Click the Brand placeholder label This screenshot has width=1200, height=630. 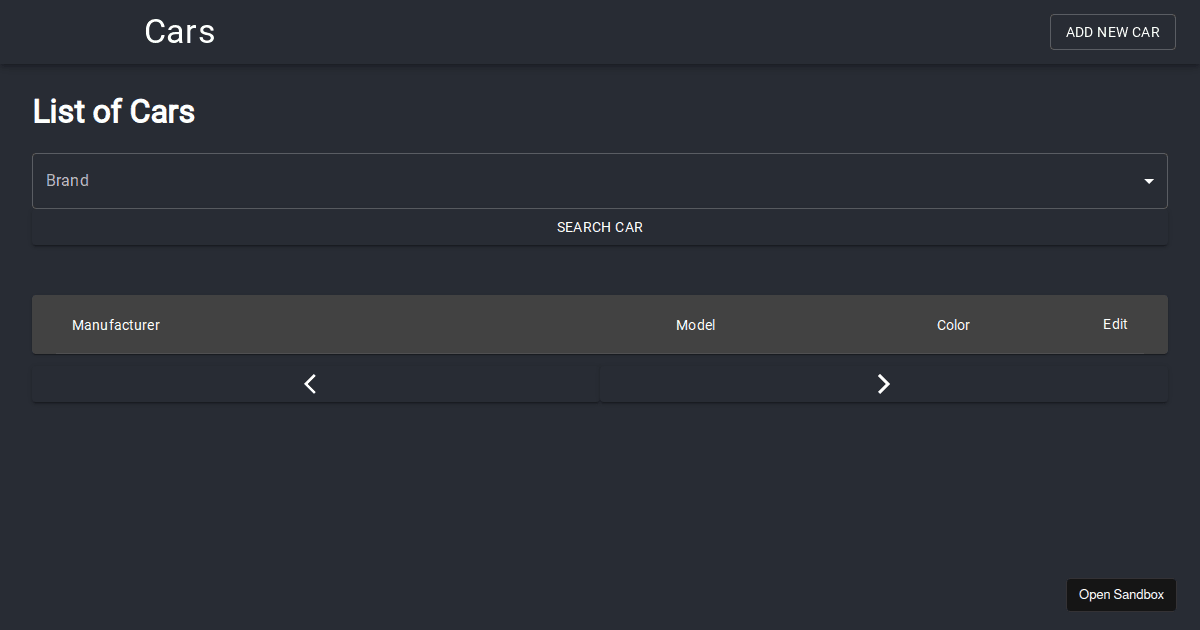68,181
